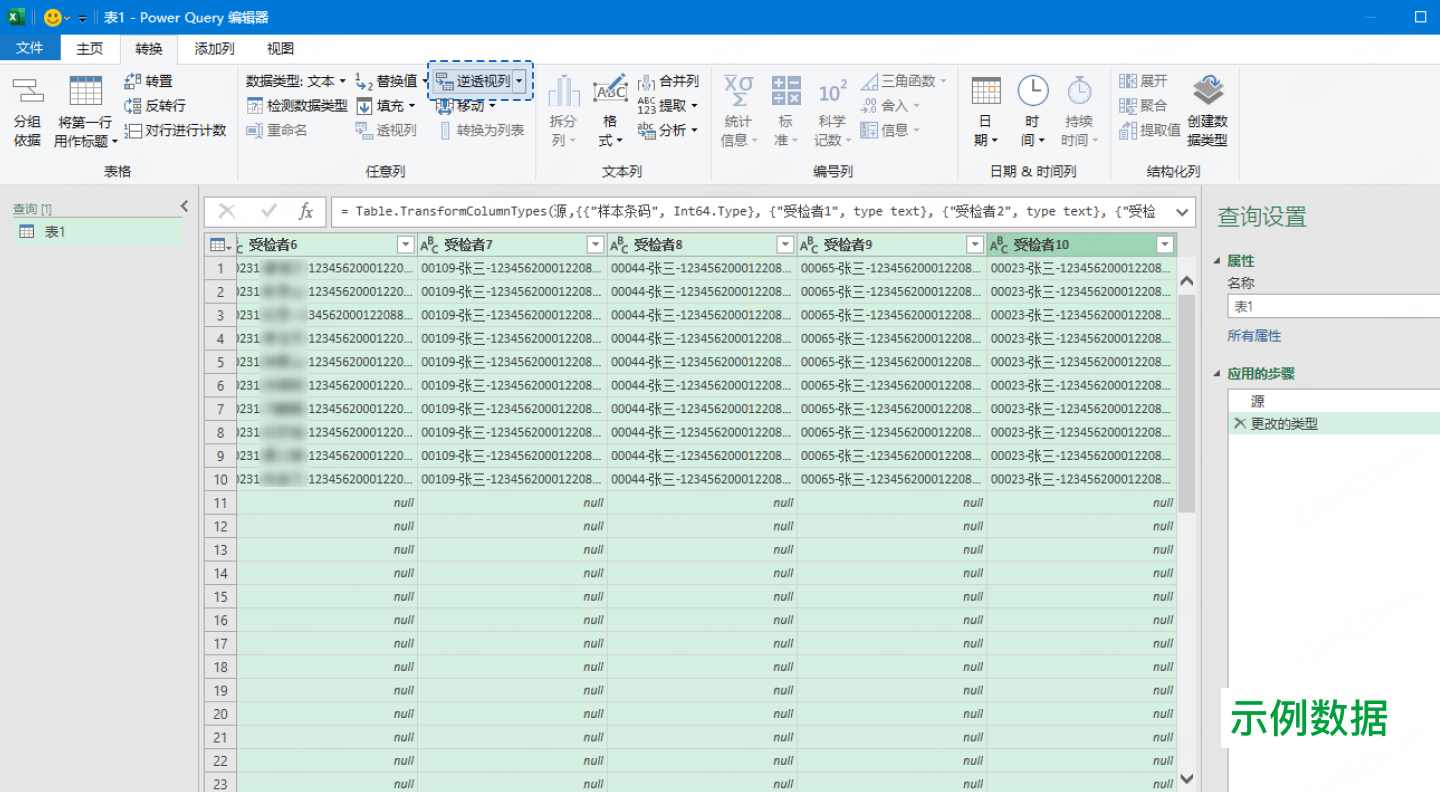Open the 分组依据 (Group By) tool
Image resolution: width=1440 pixels, height=792 pixels.
coord(27,110)
